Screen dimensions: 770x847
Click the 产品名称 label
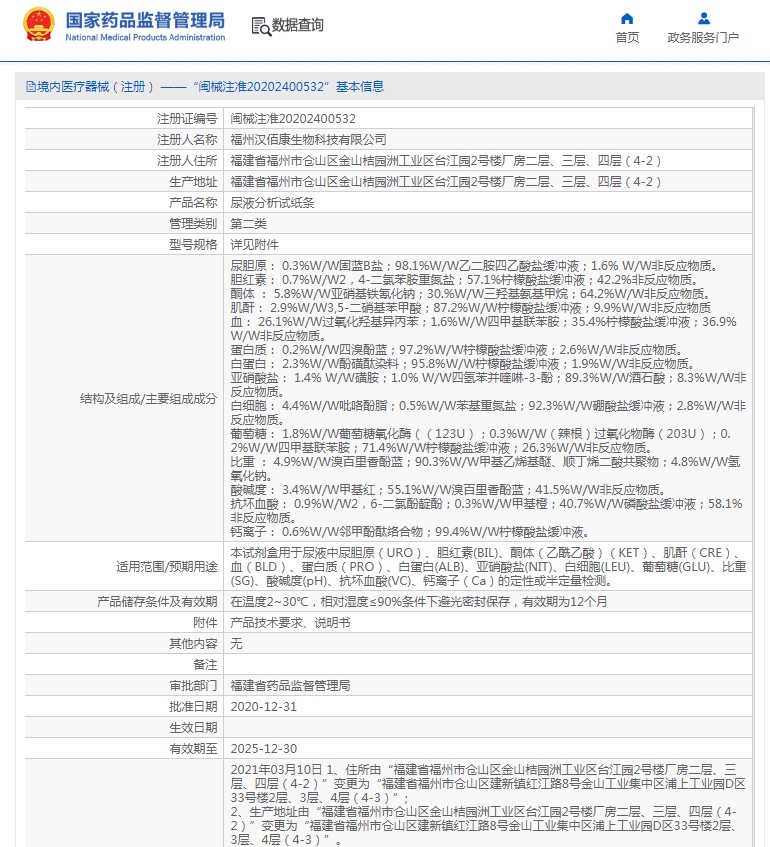coord(193,203)
